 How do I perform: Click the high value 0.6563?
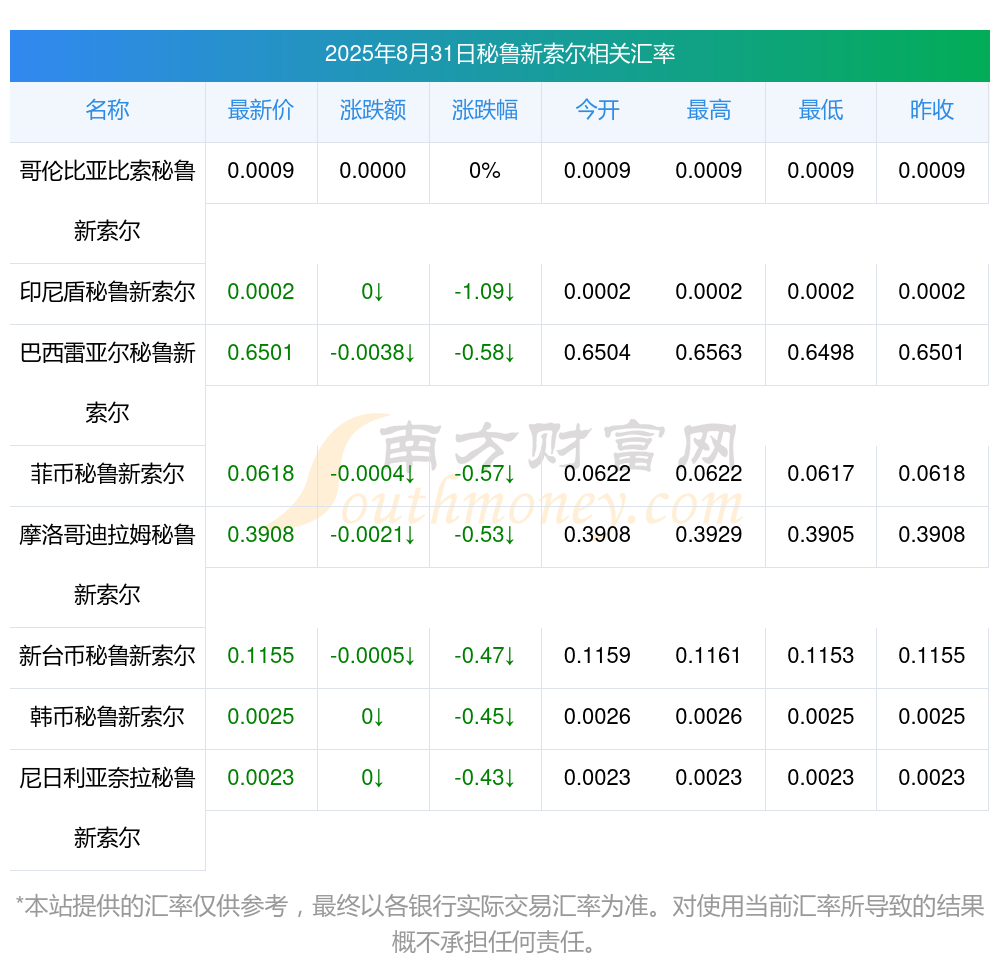point(709,352)
